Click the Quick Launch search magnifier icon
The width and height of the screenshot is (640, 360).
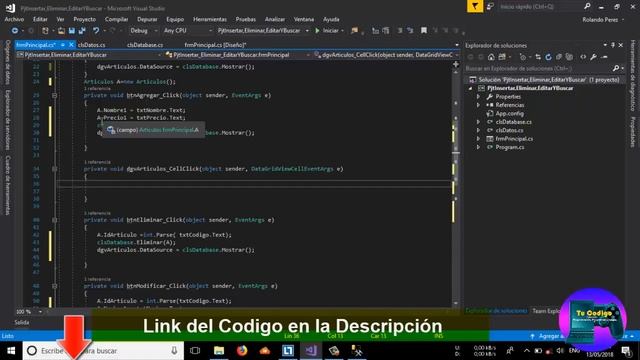(587, 7)
